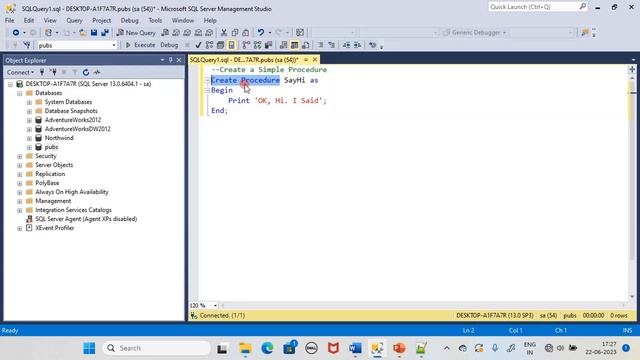The width and height of the screenshot is (640, 360).
Task: Click the Undo arrow icon
Action: [x=260, y=33]
